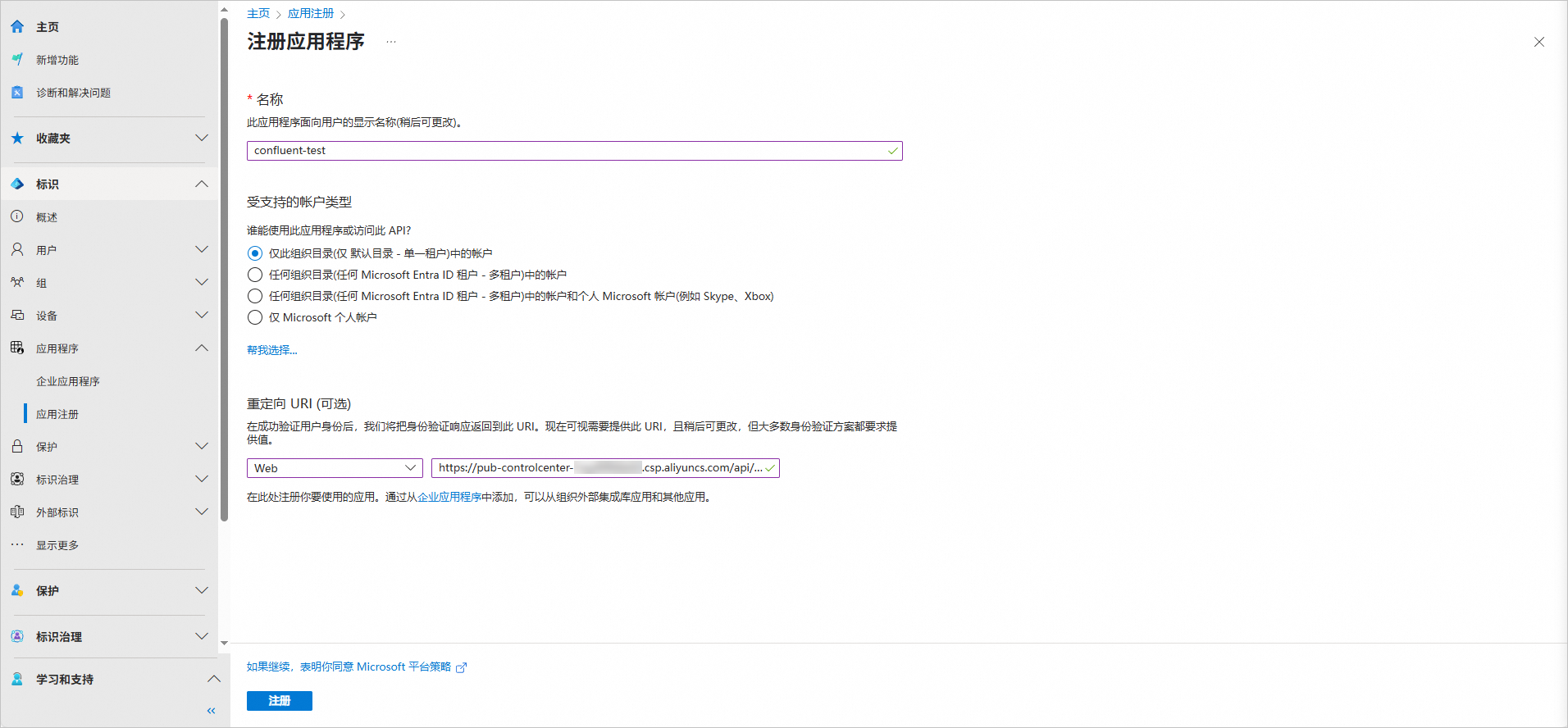Click the 概述 info icon
Image resolution: width=1568 pixels, height=728 pixels.
[x=17, y=217]
